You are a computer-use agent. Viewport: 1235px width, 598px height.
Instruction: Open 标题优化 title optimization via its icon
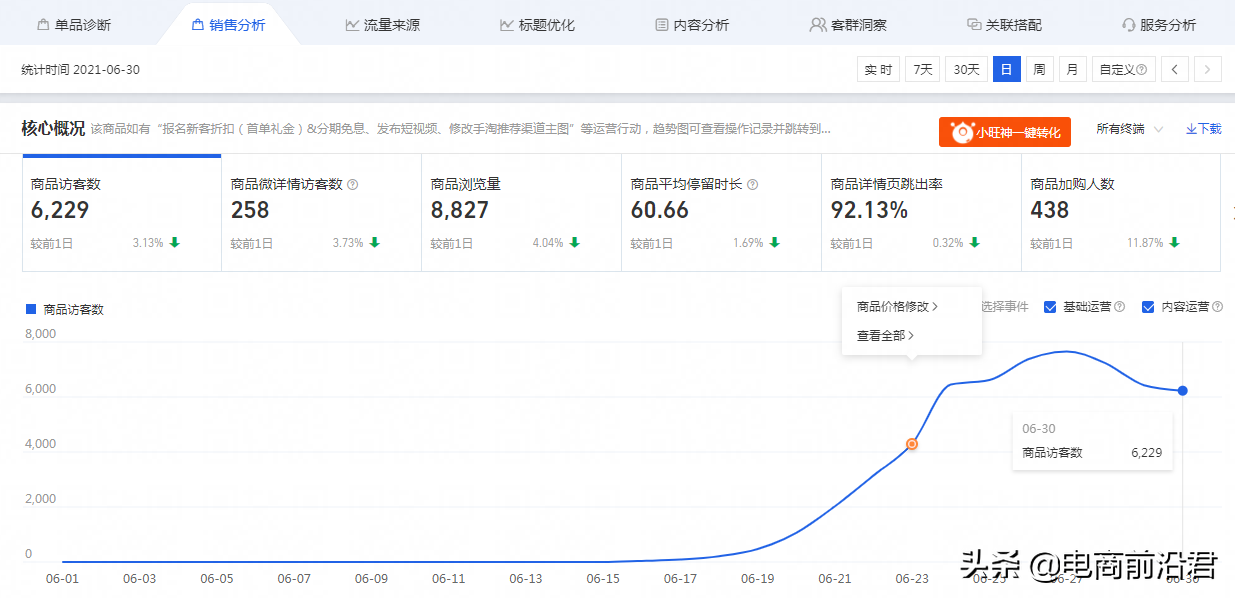click(508, 23)
